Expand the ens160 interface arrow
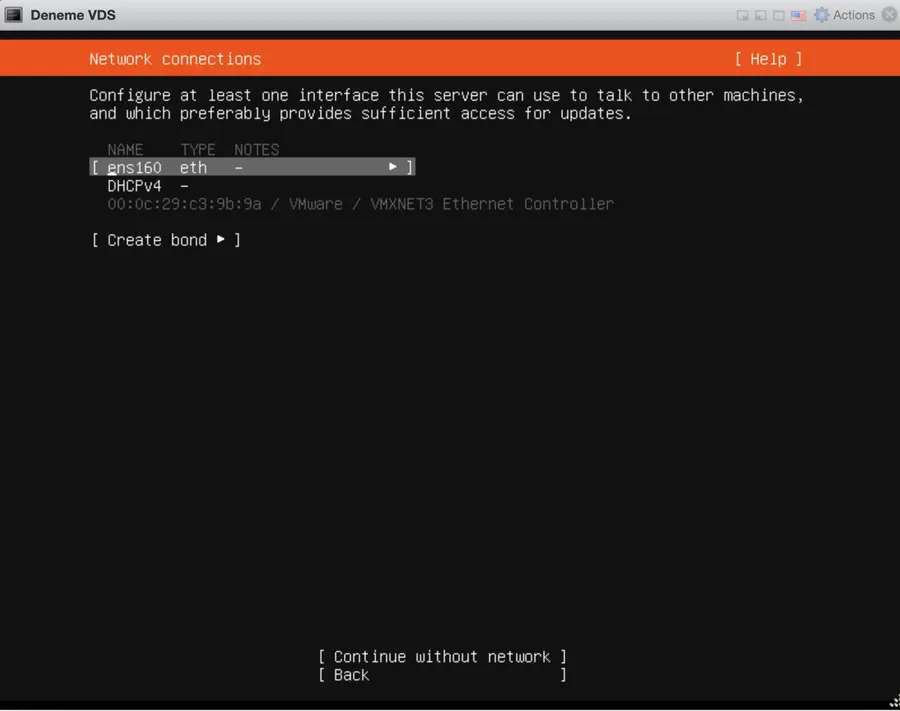The height and width of the screenshot is (711, 900). [x=393, y=167]
